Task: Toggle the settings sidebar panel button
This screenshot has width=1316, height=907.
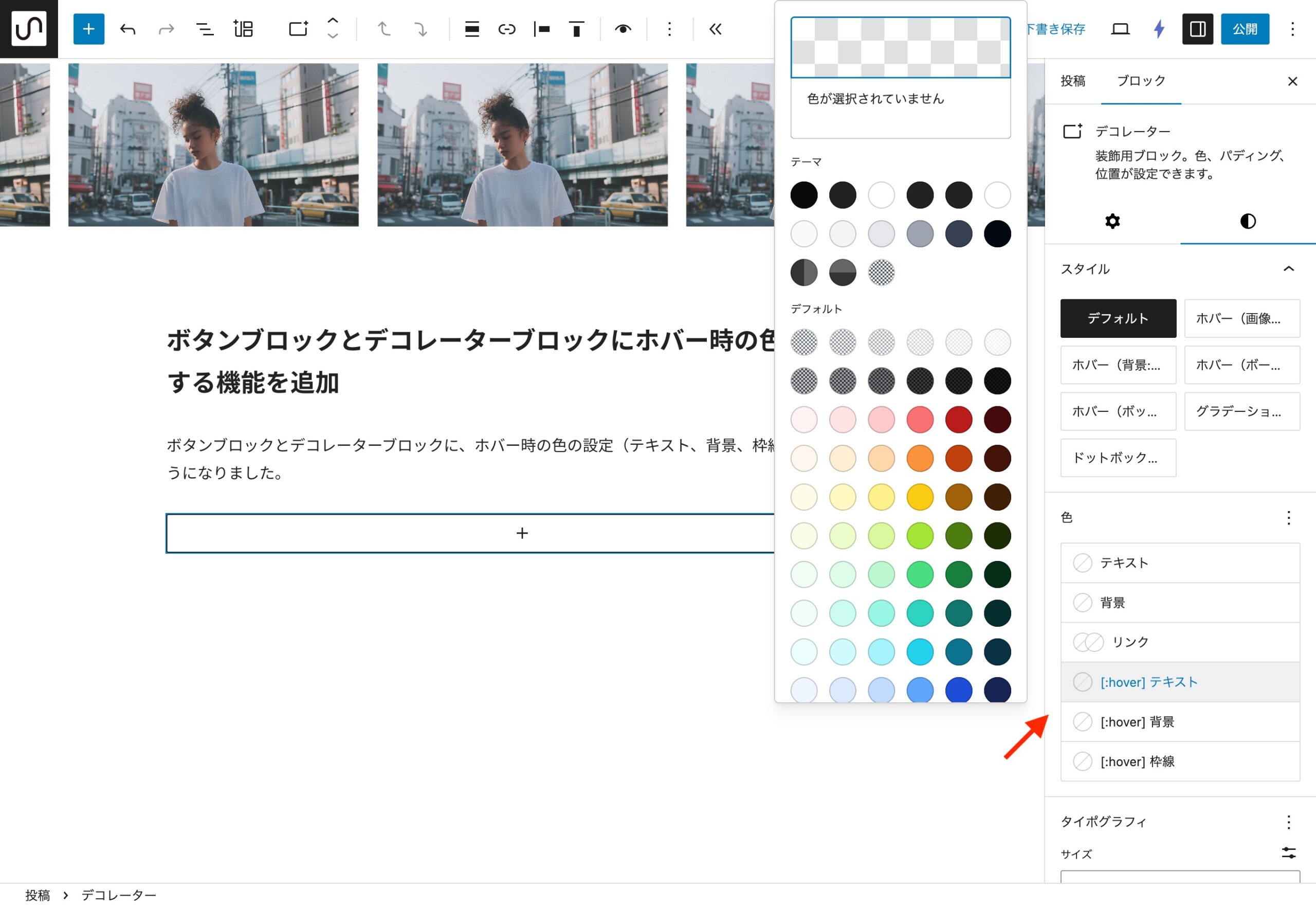Action: tap(1197, 29)
